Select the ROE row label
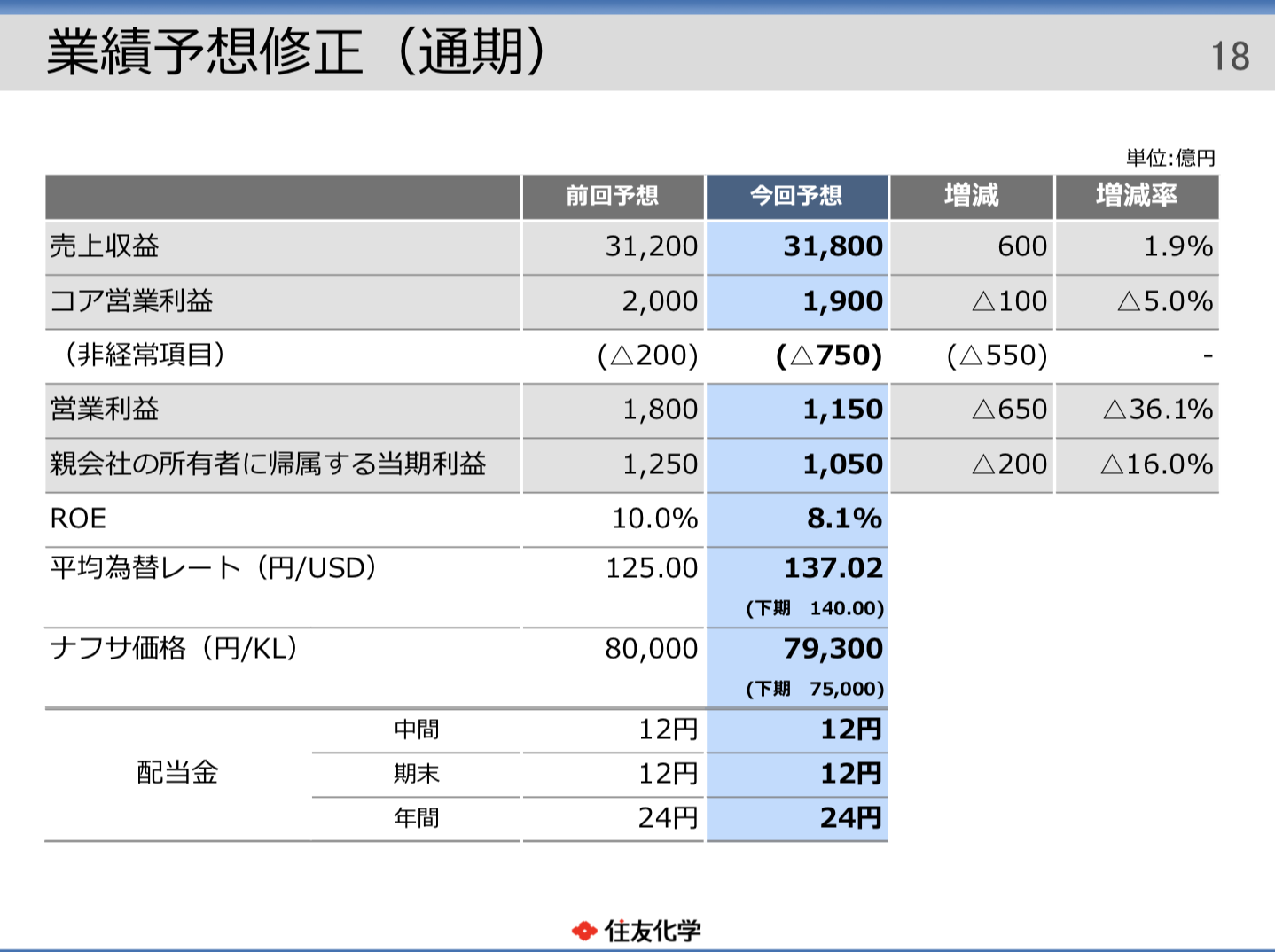Image resolution: width=1275 pixels, height=952 pixels. click(78, 519)
